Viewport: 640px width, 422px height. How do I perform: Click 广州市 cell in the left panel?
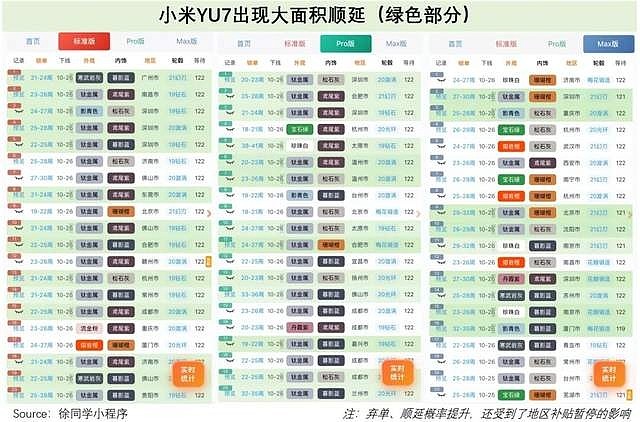150,78
